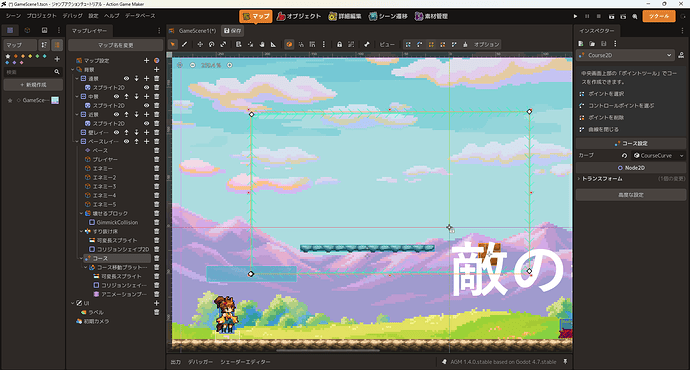Toggle visibility of ベースレイヤー layer

tap(126, 141)
